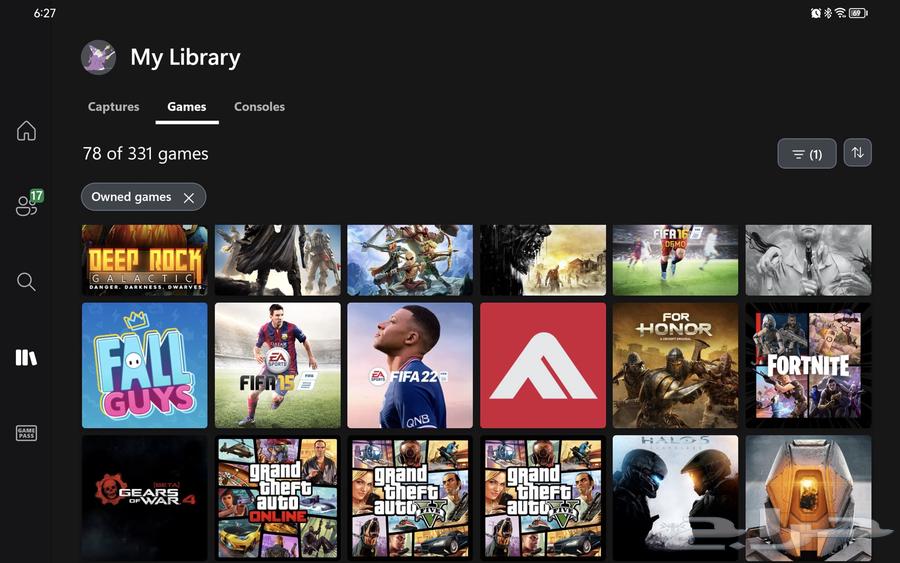Open the Gears of War 4 tile

145,498
